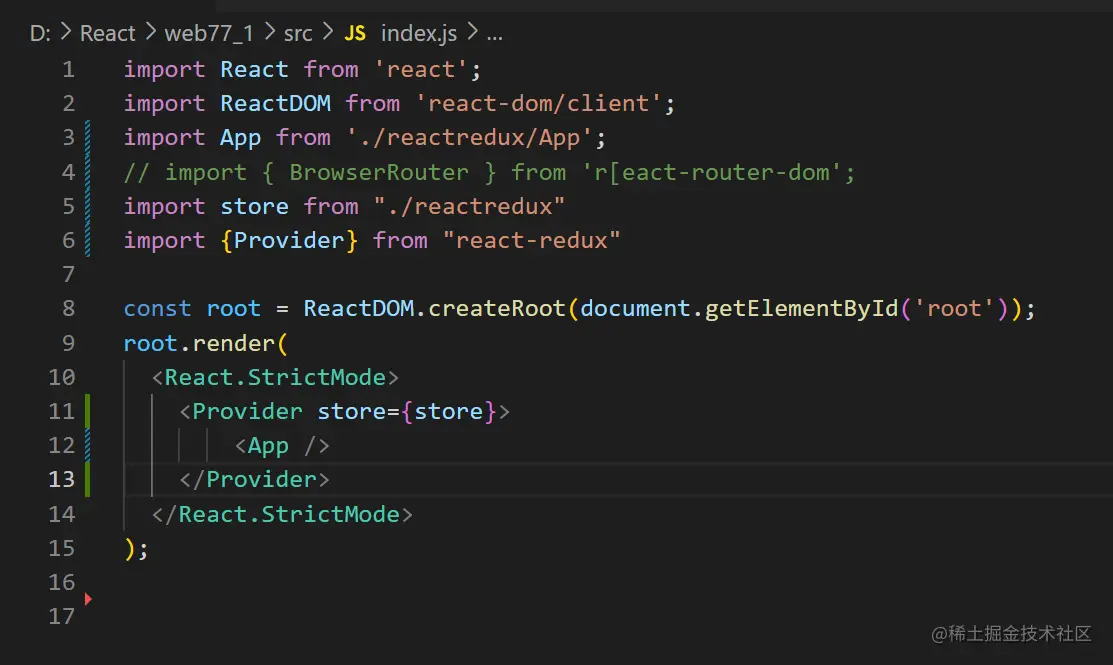Click line number 15 in the gutter
The width and height of the screenshot is (1113, 665).
62,548
